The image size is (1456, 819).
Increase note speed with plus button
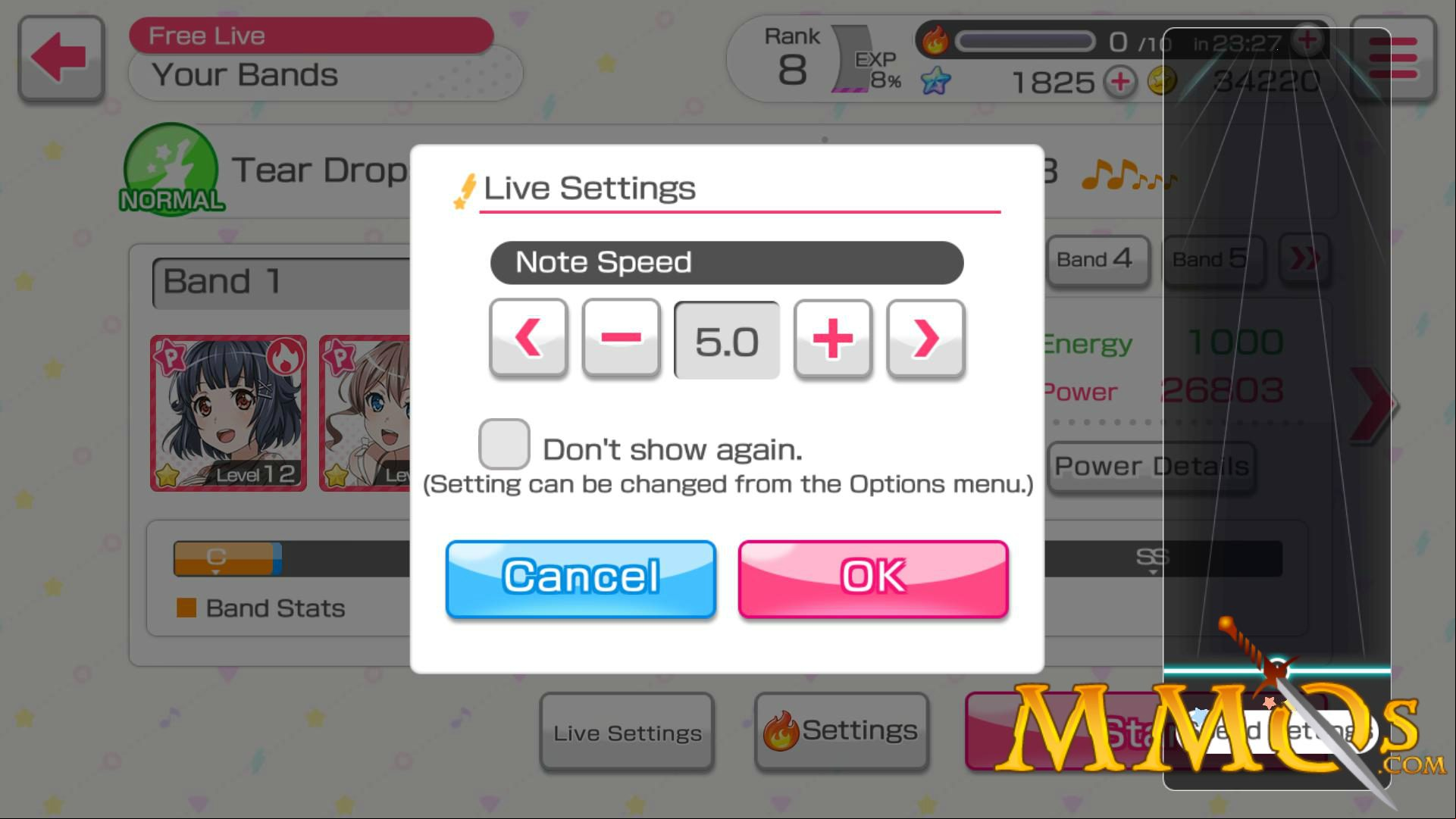pyautogui.click(x=832, y=338)
